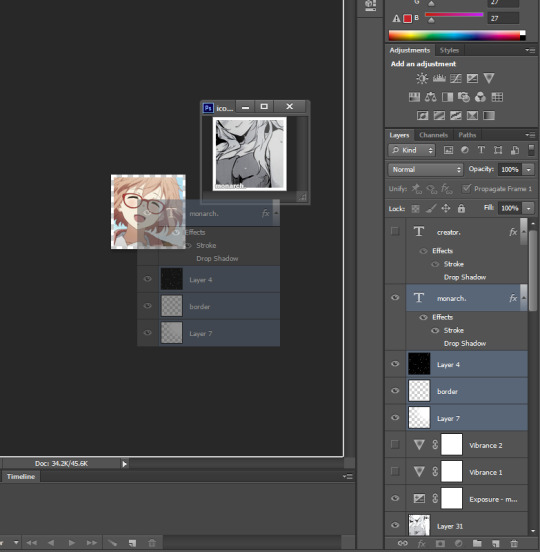The image size is (540, 552).
Task: Hide the monarch. text layer
Action: tap(395, 298)
